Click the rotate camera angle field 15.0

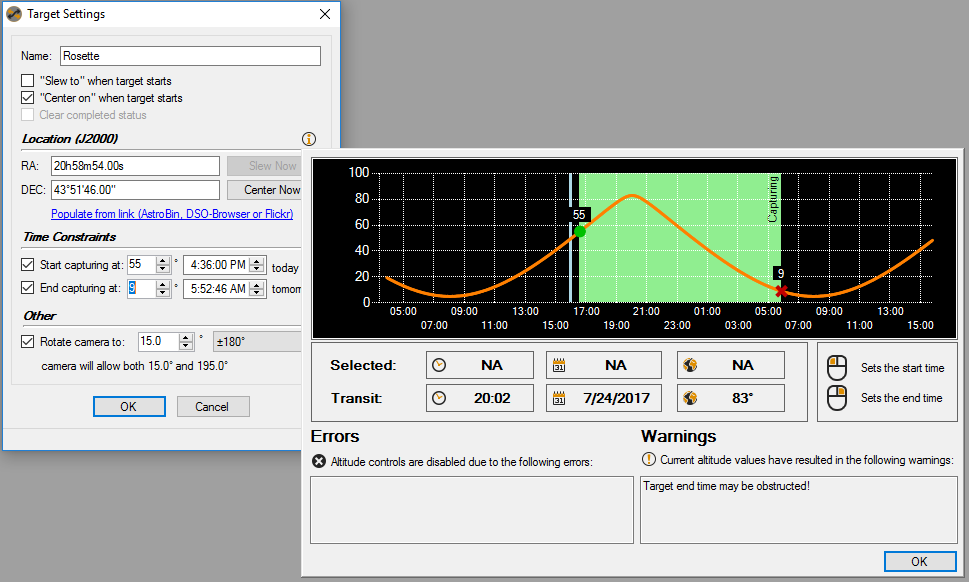159,342
